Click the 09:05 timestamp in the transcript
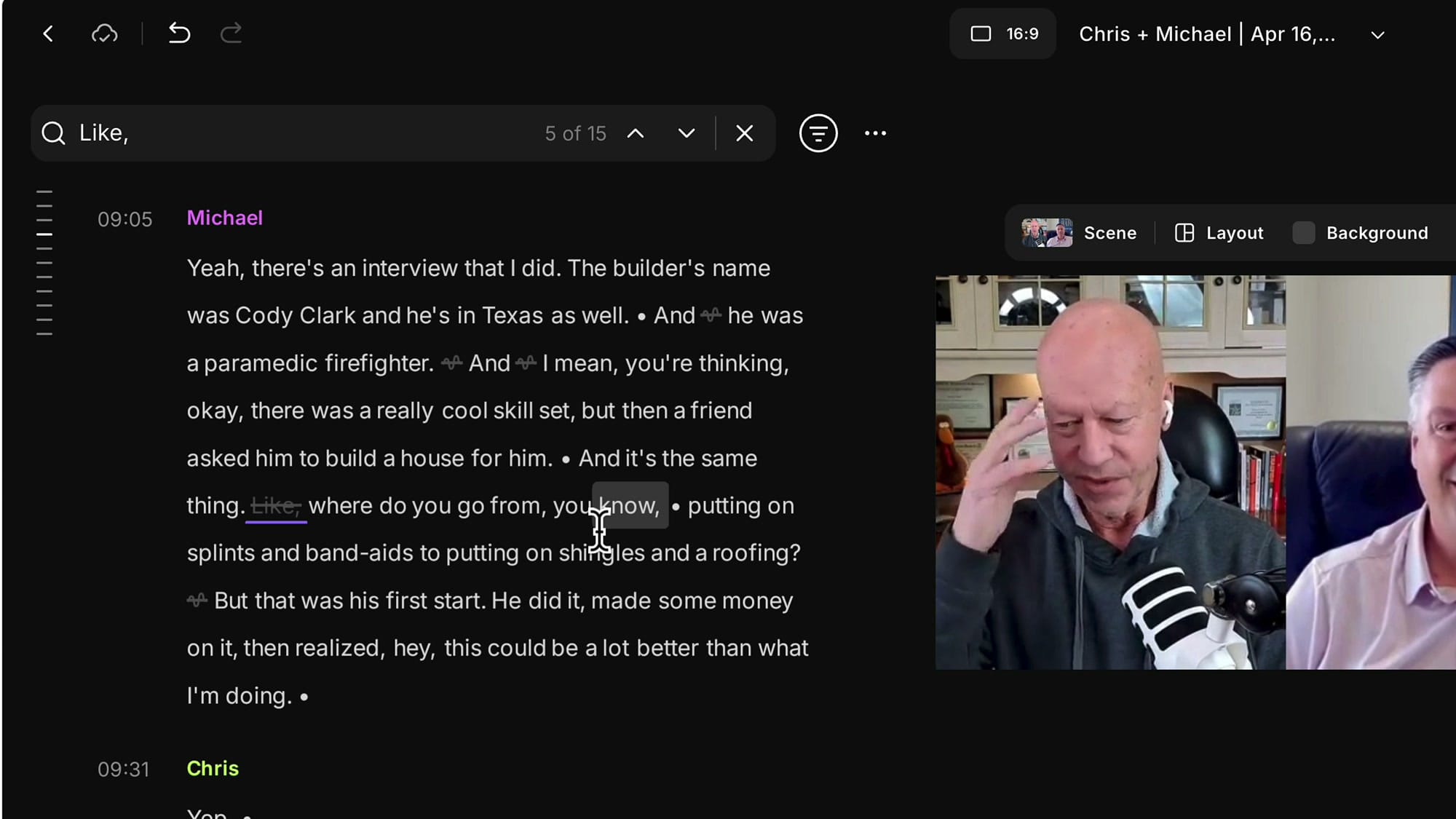 [x=124, y=219]
